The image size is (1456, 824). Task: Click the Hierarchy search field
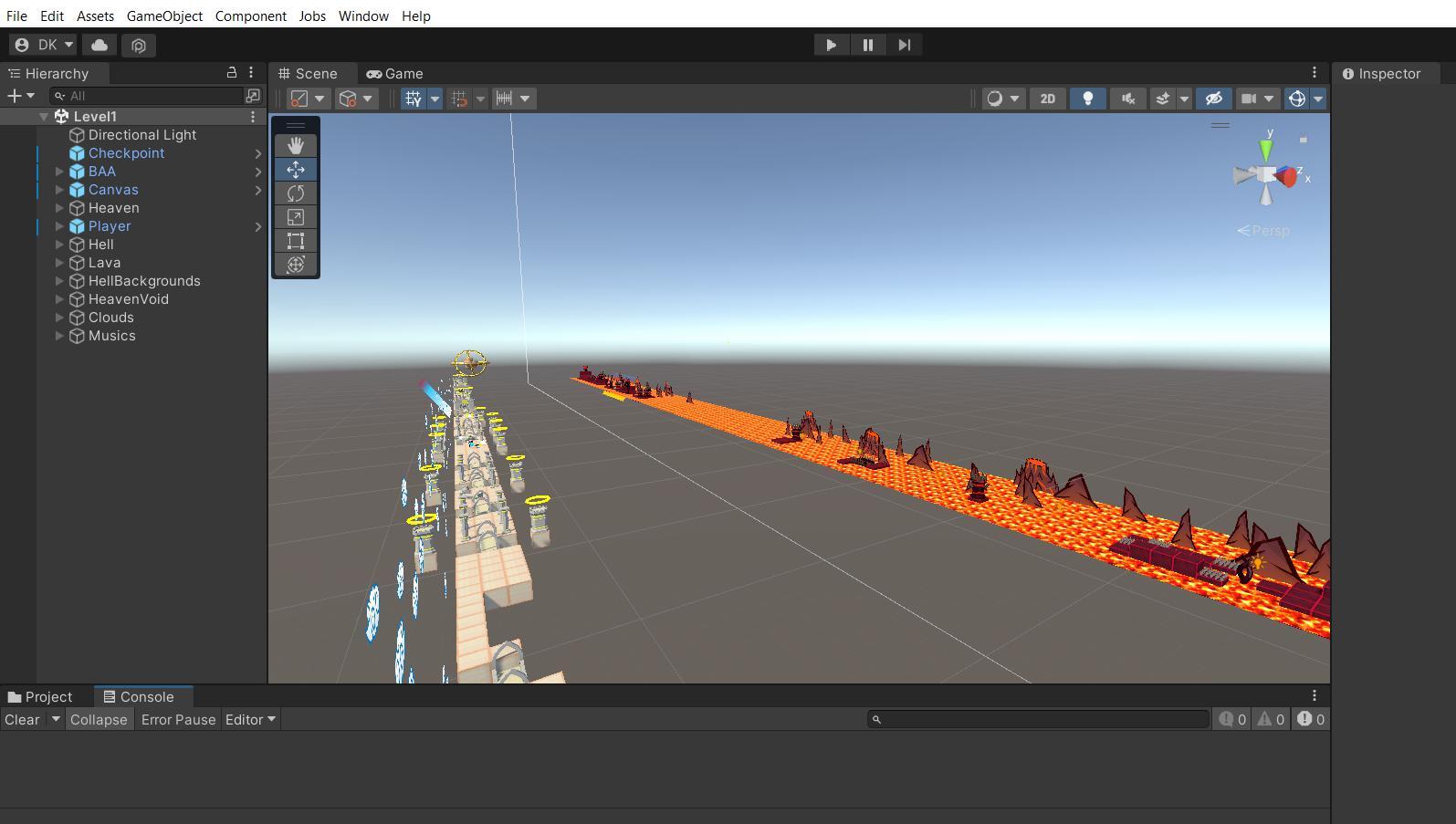[151, 96]
